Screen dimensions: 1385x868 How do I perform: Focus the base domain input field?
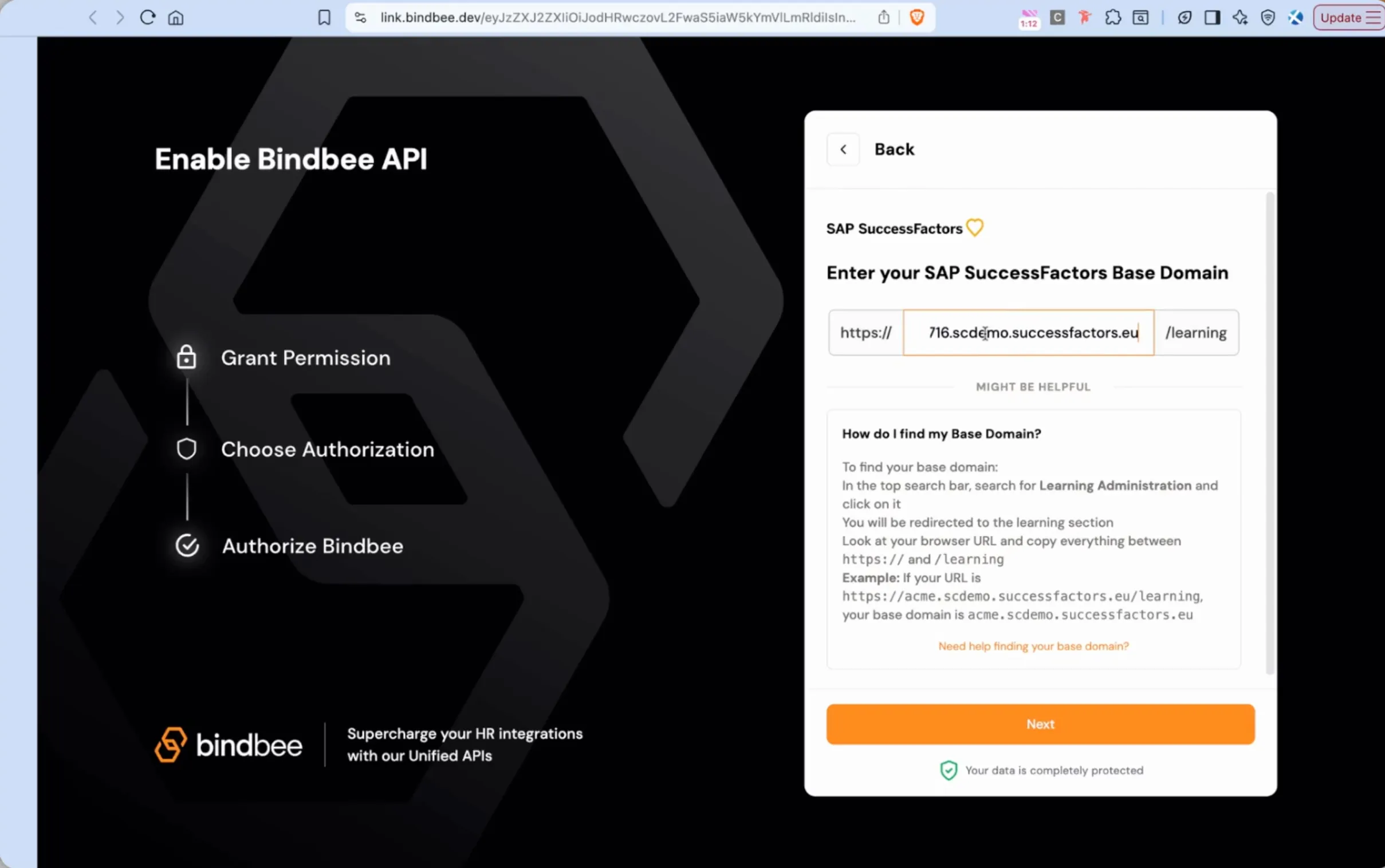1028,333
